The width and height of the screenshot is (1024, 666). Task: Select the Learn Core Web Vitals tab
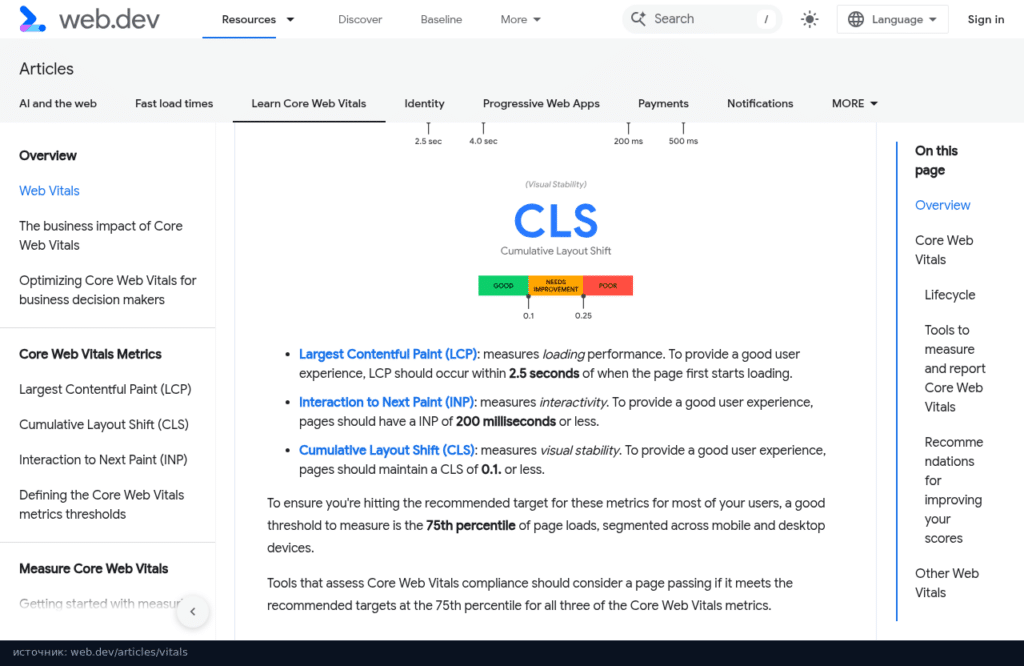[x=309, y=103]
